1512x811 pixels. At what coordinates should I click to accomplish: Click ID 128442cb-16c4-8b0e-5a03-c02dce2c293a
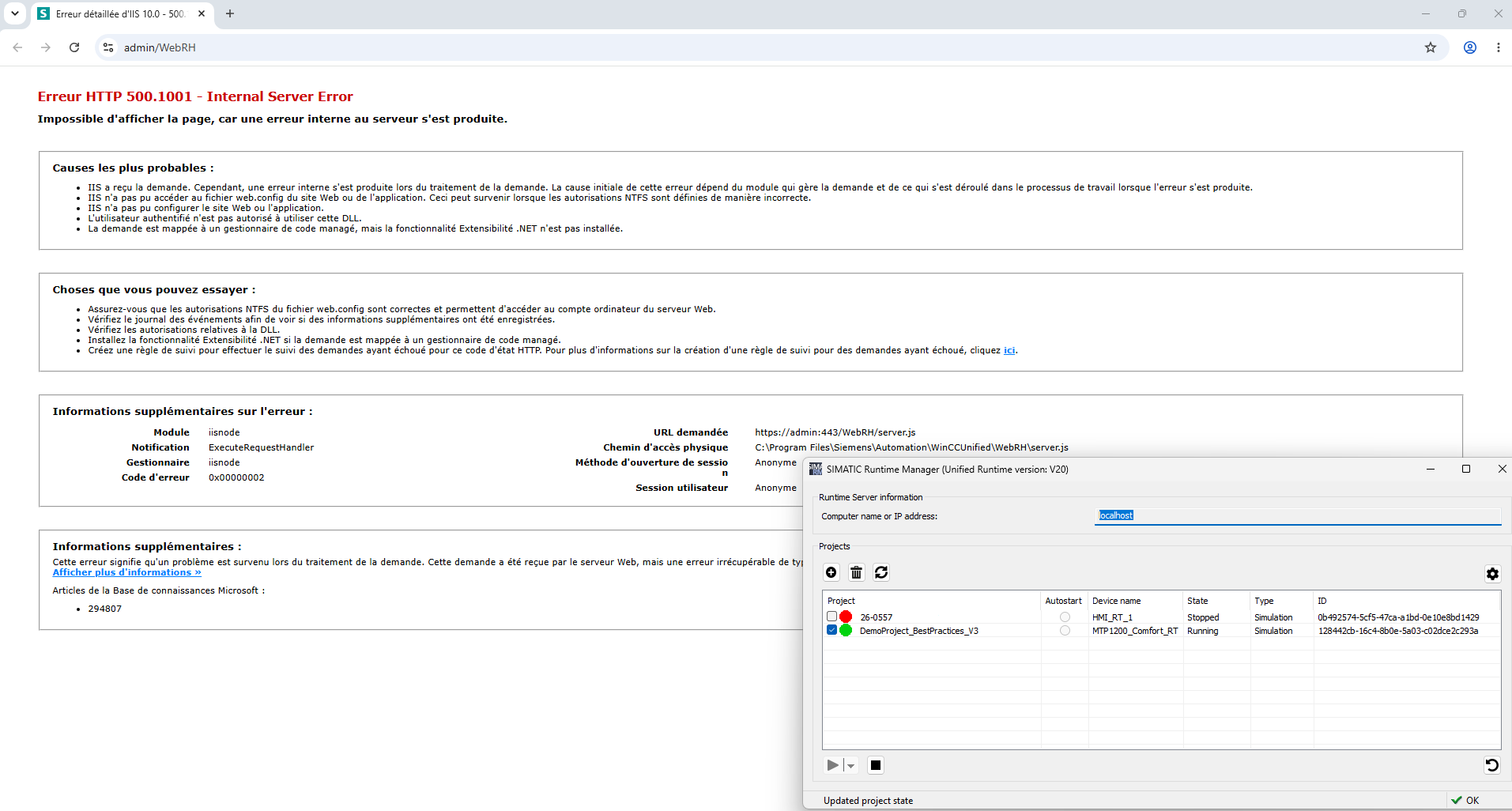pyautogui.click(x=1398, y=631)
